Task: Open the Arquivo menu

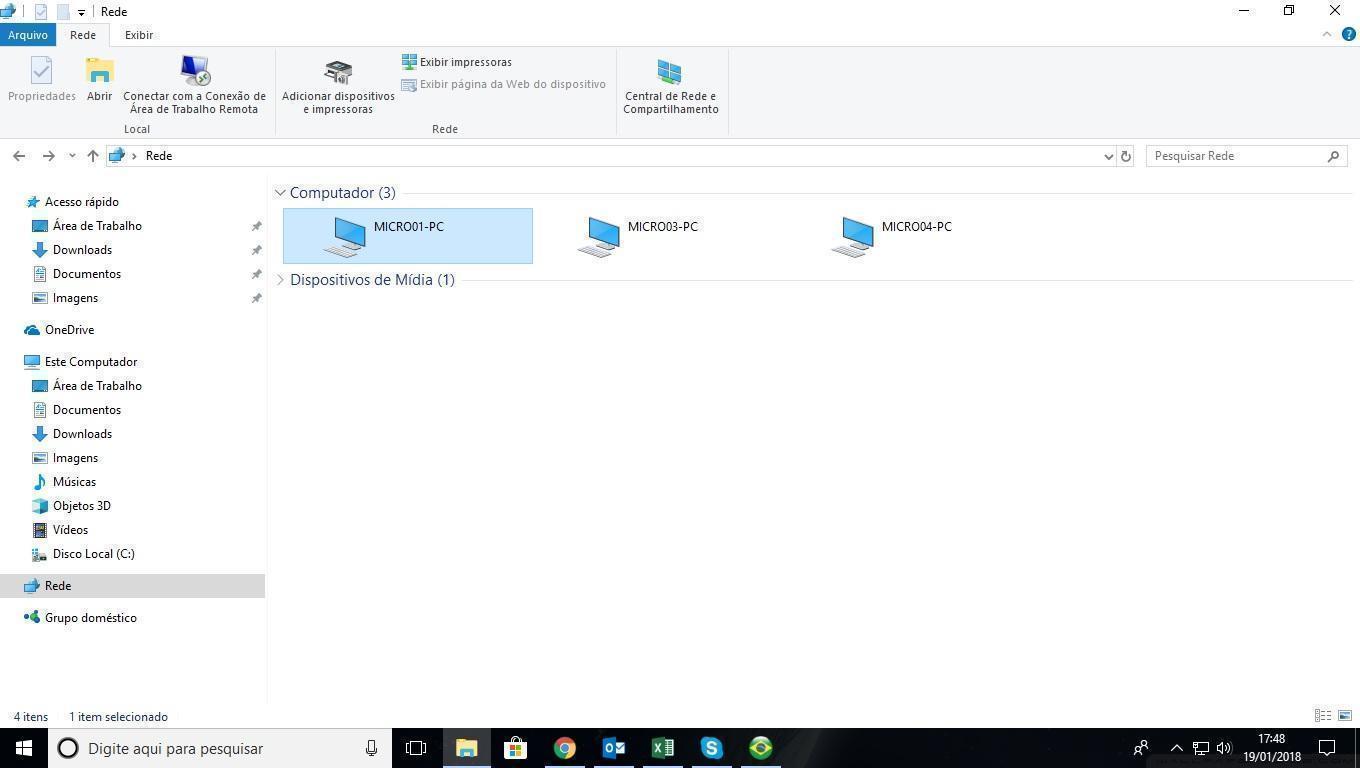Action: pyautogui.click(x=28, y=35)
